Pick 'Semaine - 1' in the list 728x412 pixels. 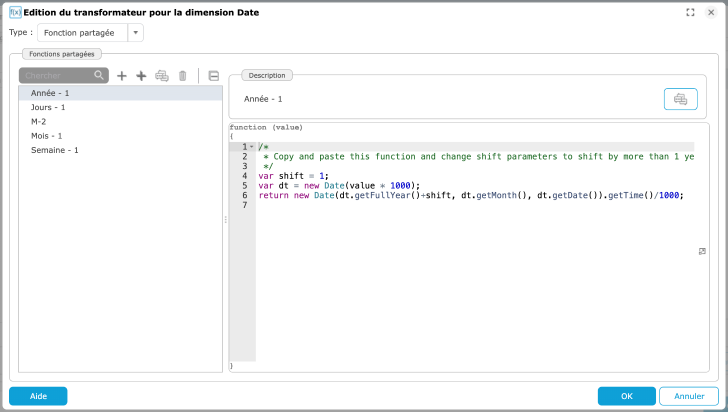click(54, 150)
